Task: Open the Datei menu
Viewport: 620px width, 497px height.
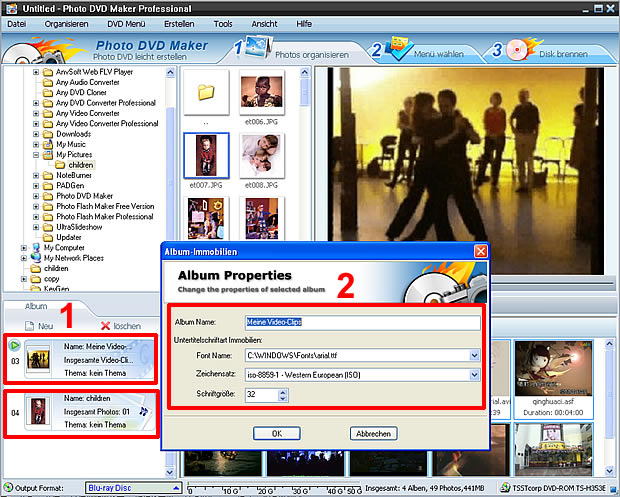Action: (17, 24)
